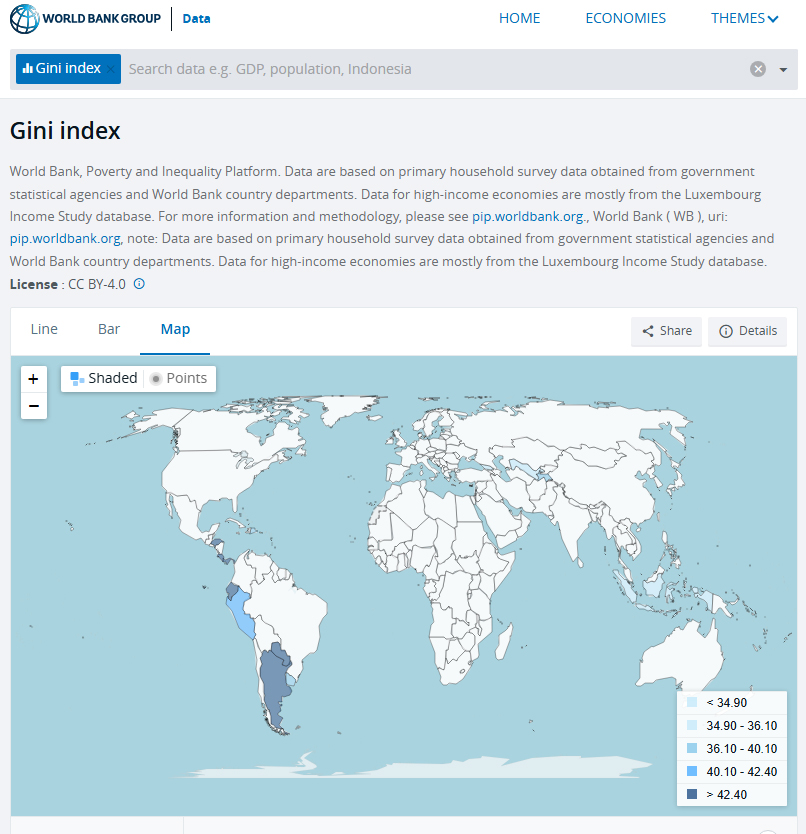Open the Bar chart tab
The image size is (806, 834).
point(108,329)
